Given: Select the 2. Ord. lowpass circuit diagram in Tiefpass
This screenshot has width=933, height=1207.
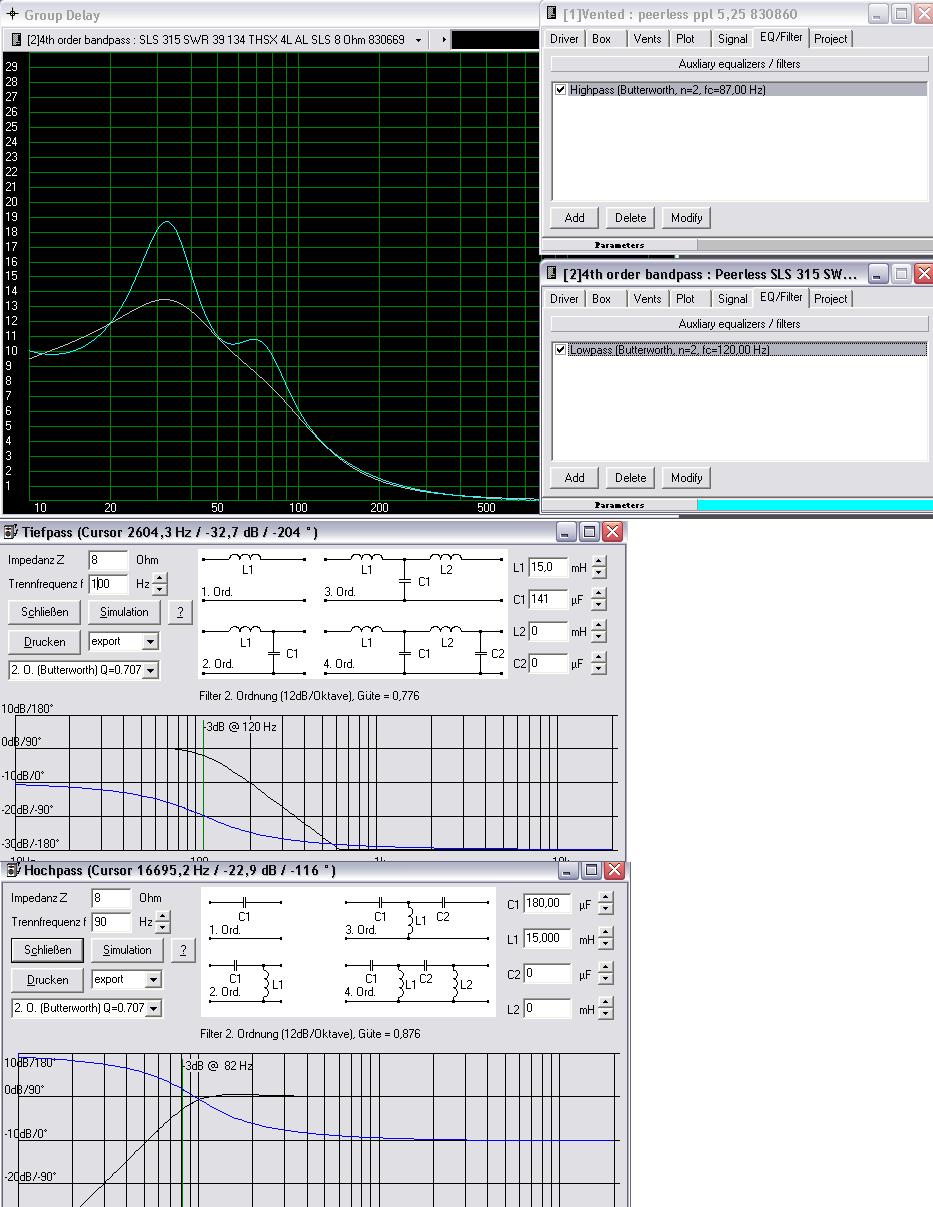Looking at the screenshot, I should pos(253,648).
